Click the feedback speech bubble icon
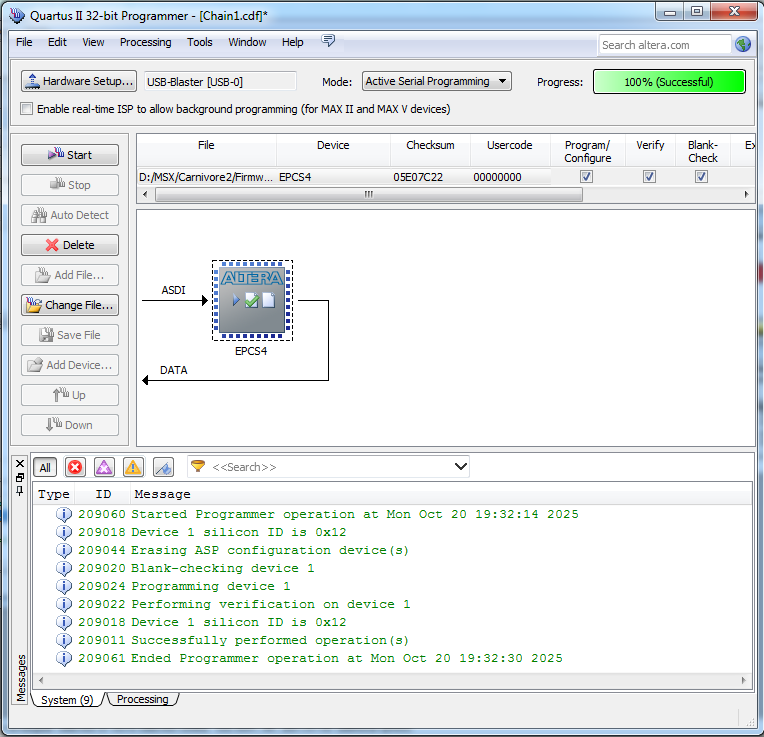The width and height of the screenshot is (764, 737). click(x=328, y=40)
